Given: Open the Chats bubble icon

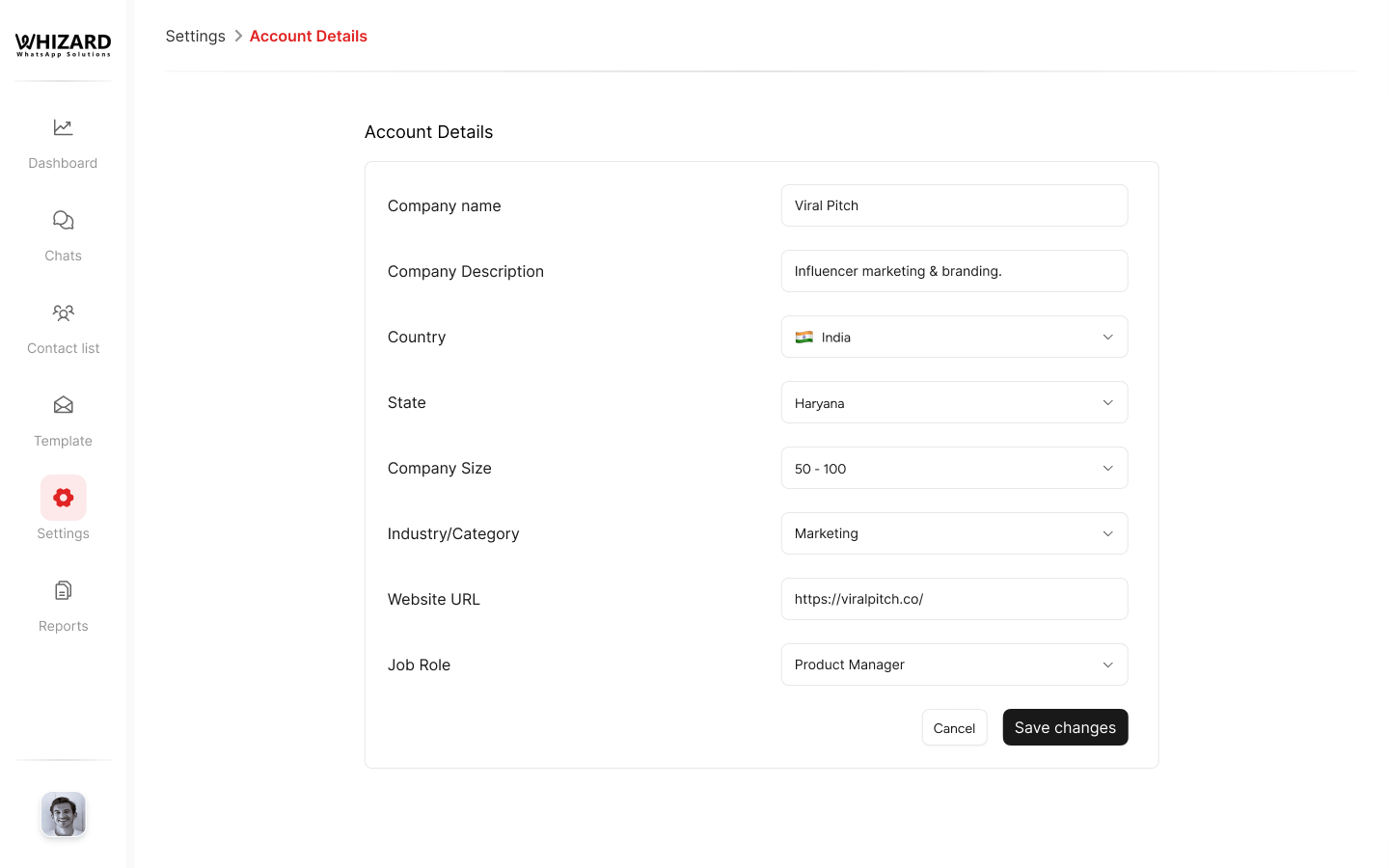Looking at the screenshot, I should pyautogui.click(x=63, y=220).
